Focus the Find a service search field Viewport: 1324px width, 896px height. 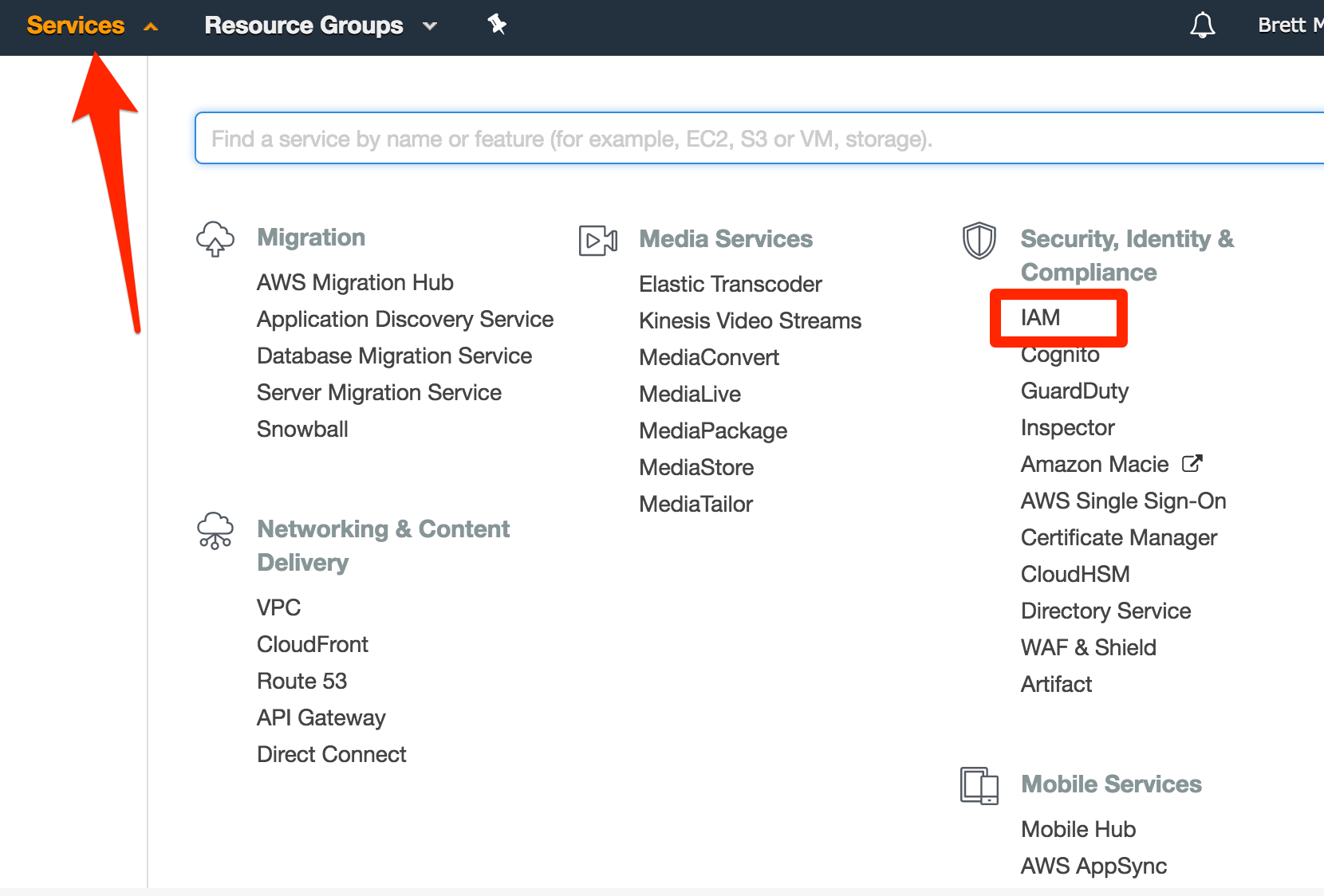[x=759, y=139]
